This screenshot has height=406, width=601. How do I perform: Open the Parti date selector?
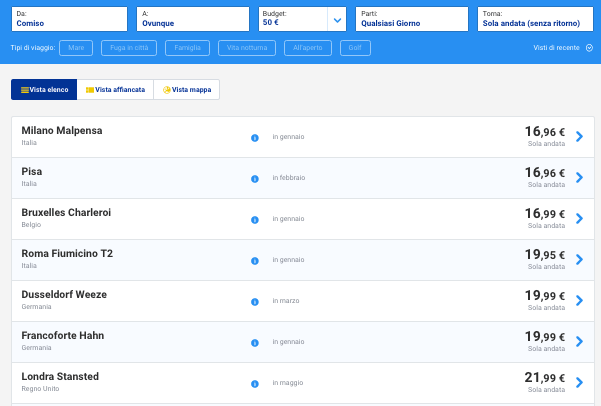411,19
